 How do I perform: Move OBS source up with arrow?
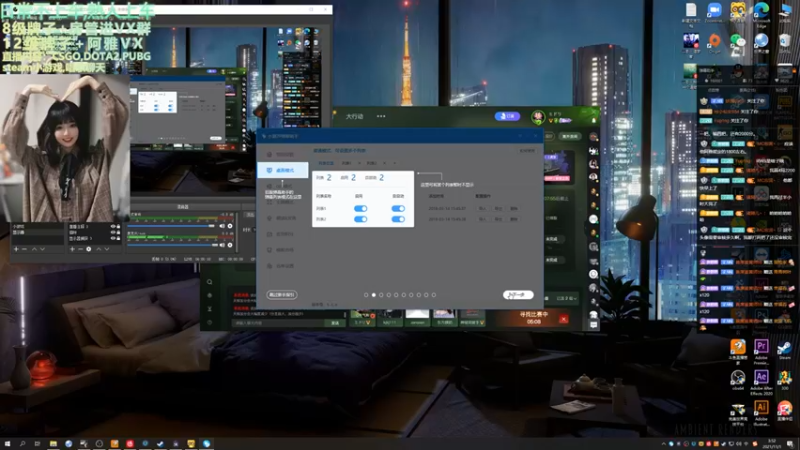click(x=98, y=249)
